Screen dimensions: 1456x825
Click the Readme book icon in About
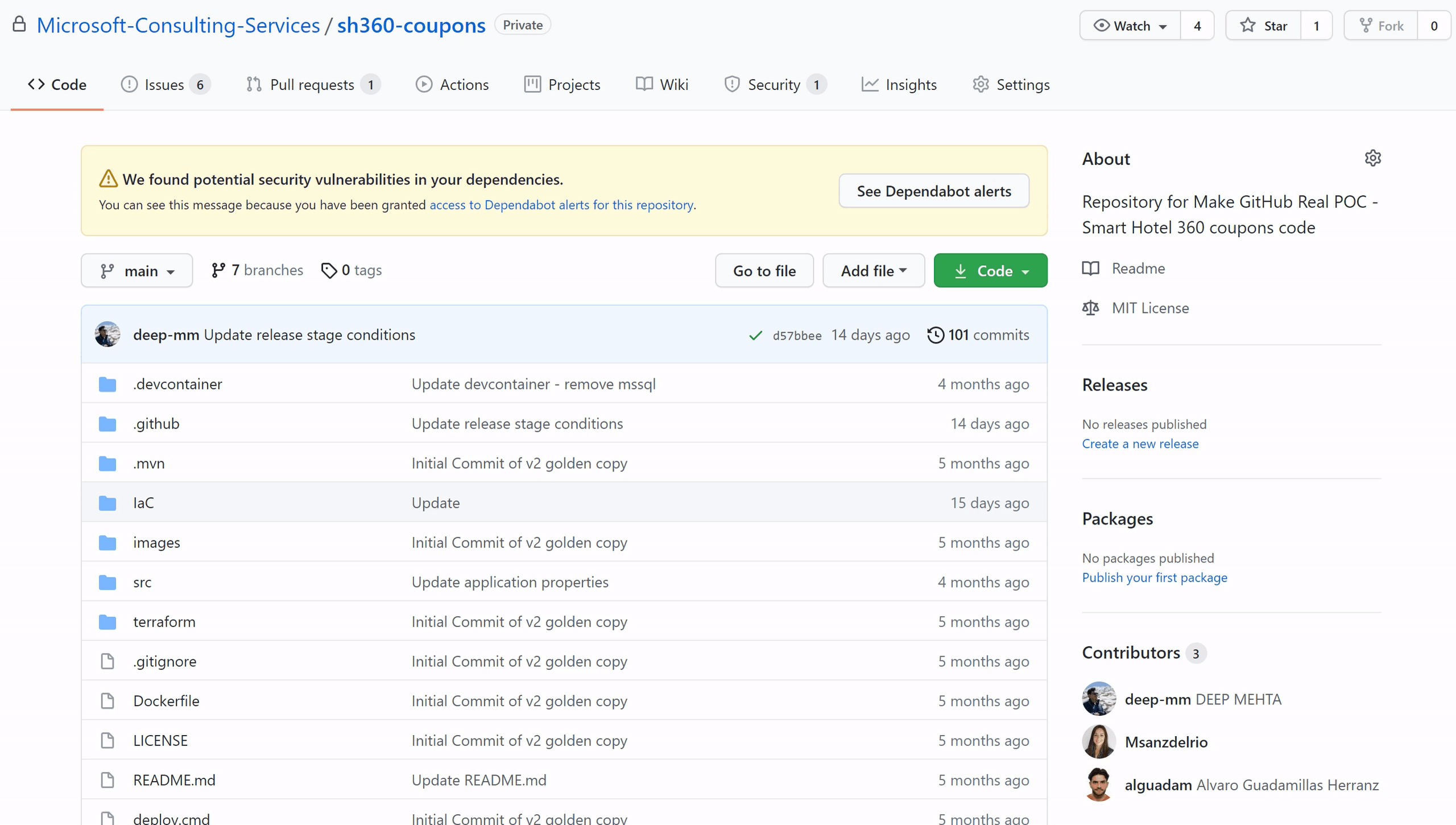coord(1090,269)
